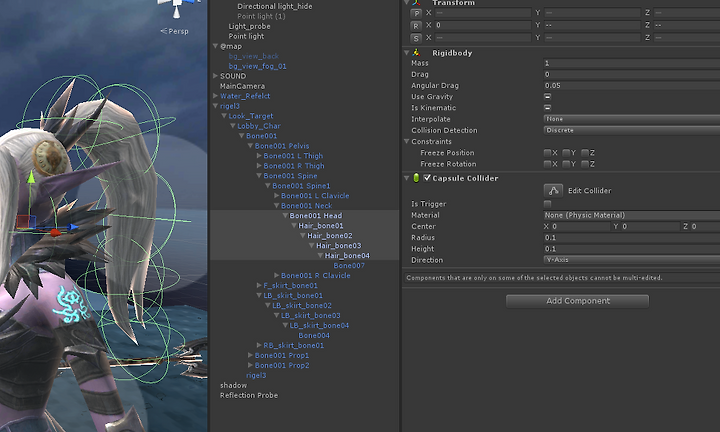Select Light_probe in hierarchy
The height and width of the screenshot is (432, 720).
tap(249, 26)
